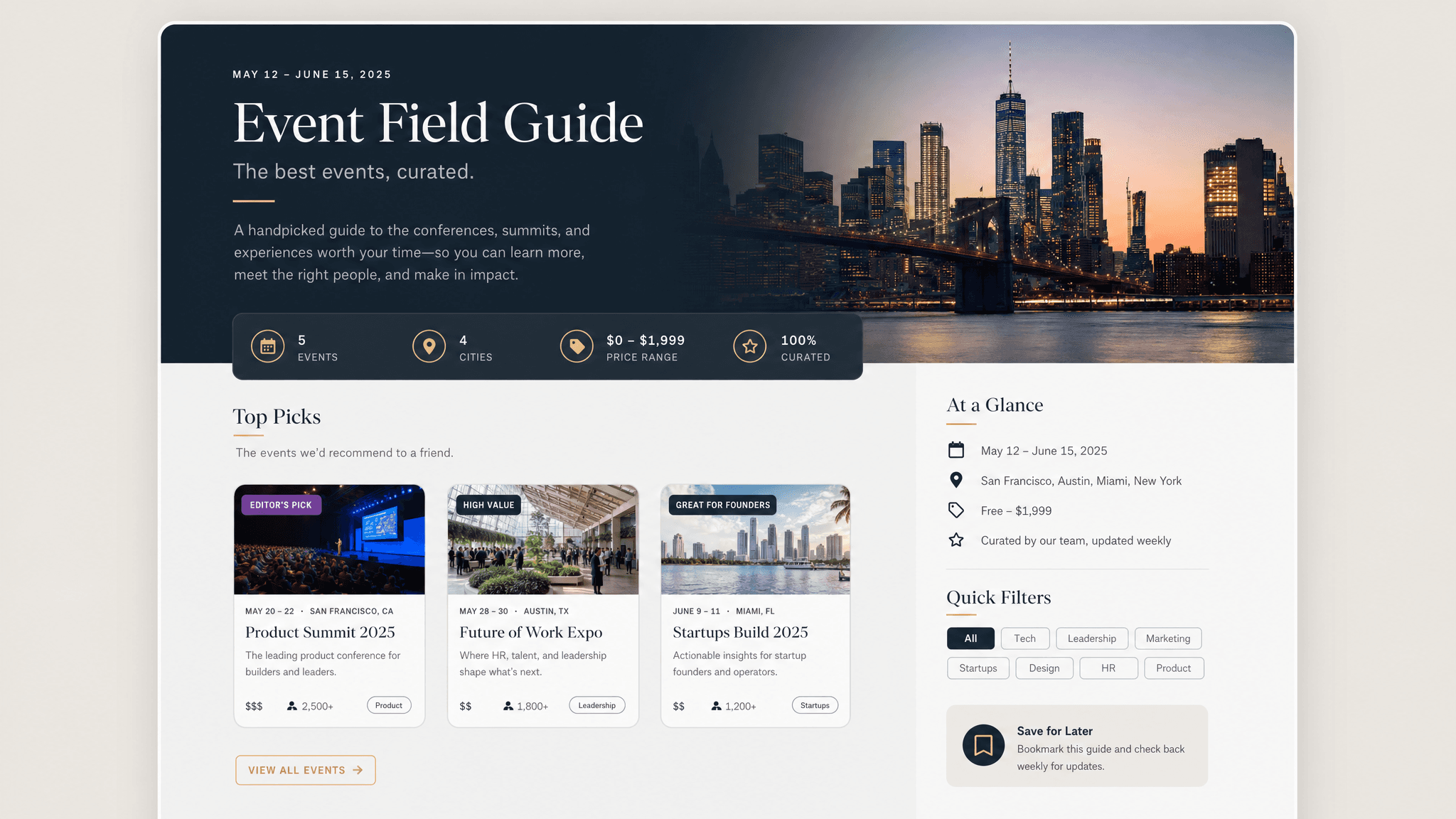Click the Event Field Guide headline

(x=438, y=122)
